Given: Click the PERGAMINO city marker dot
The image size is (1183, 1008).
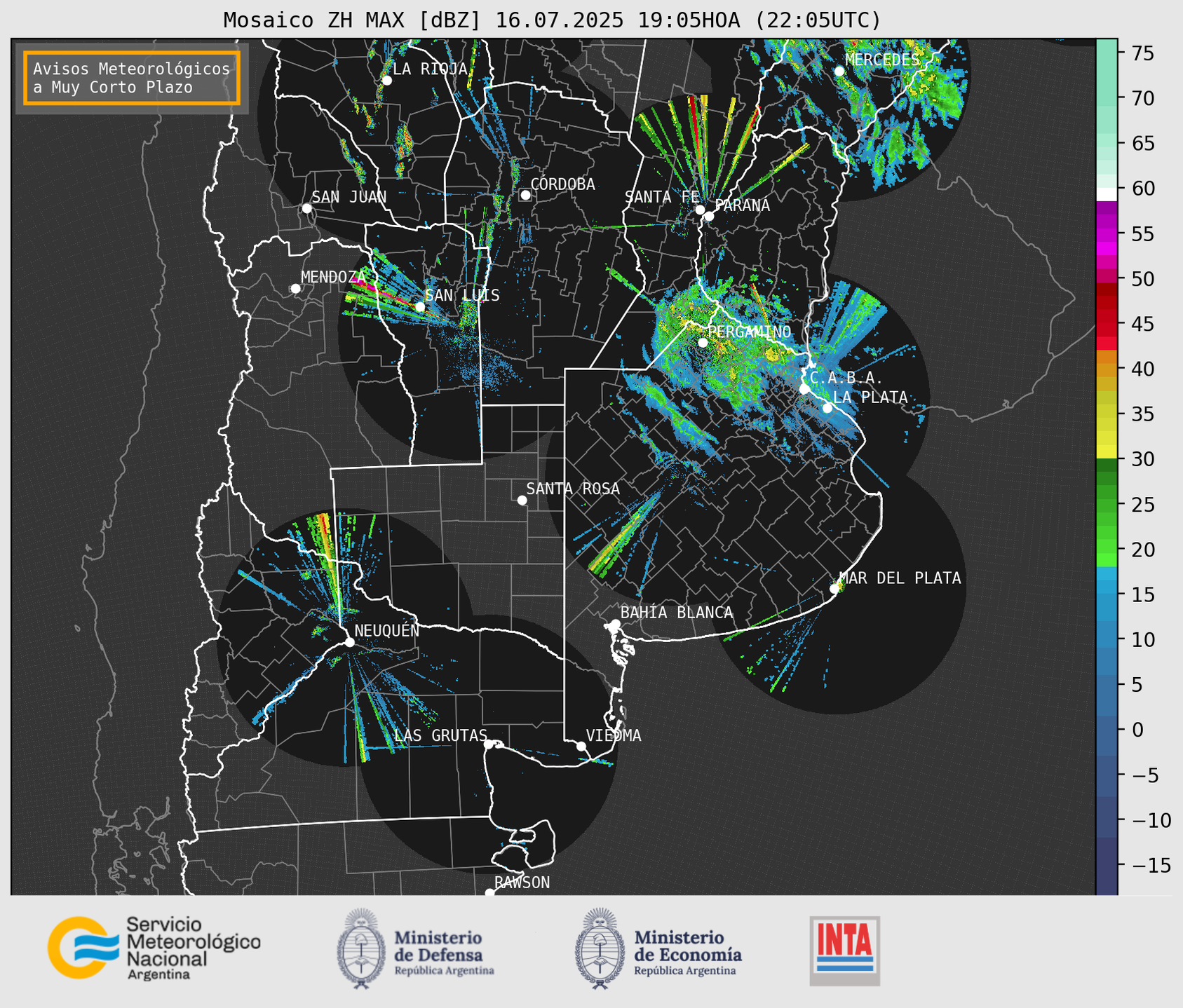Looking at the screenshot, I should coord(703,343).
